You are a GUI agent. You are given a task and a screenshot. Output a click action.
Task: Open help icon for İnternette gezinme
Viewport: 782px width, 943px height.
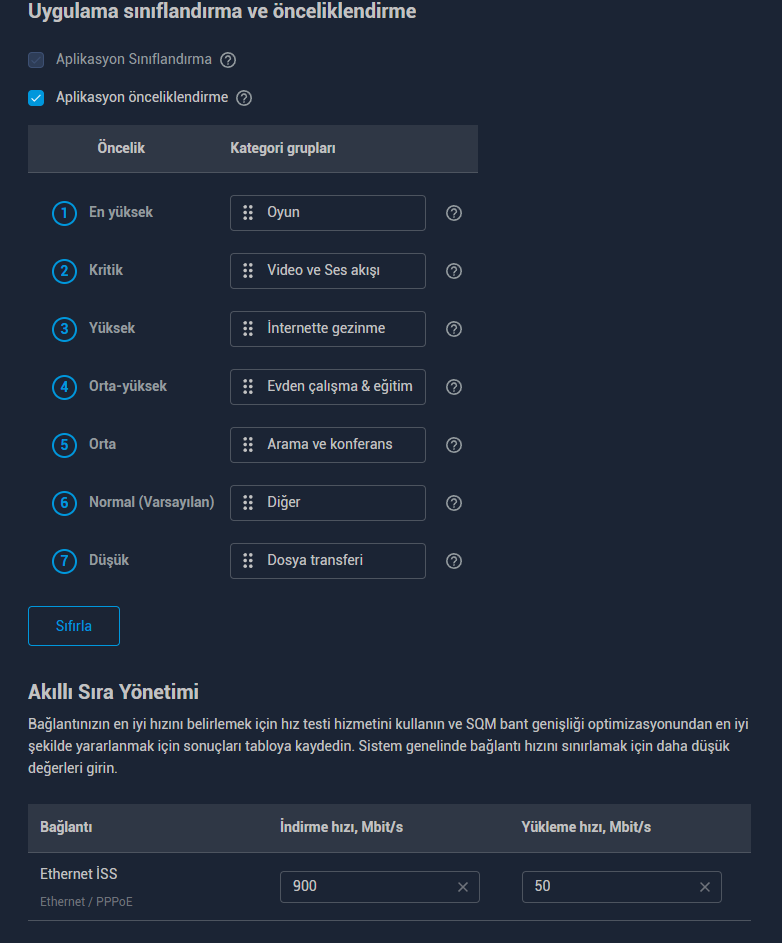(454, 329)
